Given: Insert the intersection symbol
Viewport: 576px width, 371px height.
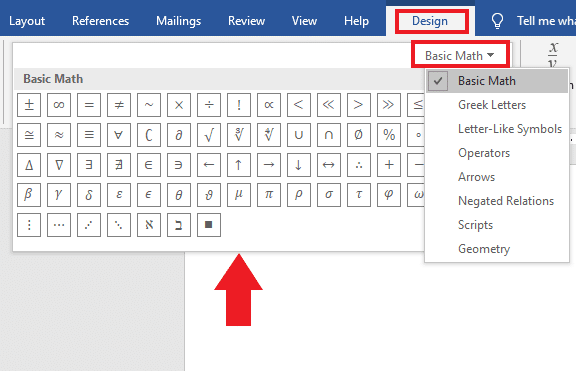Looking at the screenshot, I should (329, 135).
